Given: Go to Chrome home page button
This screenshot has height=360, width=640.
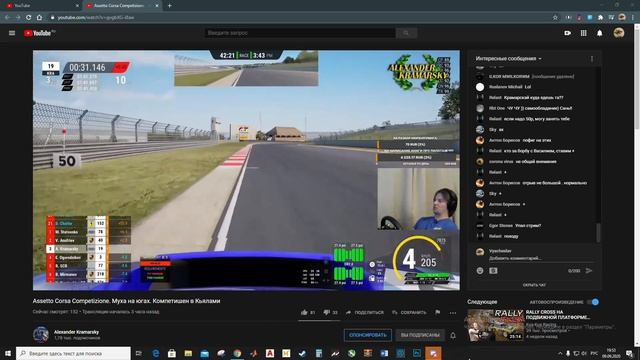Looking at the screenshot, I should pos(39,18).
